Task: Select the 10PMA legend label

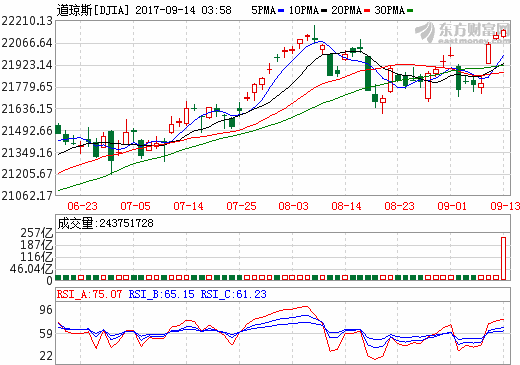Action: (304, 10)
